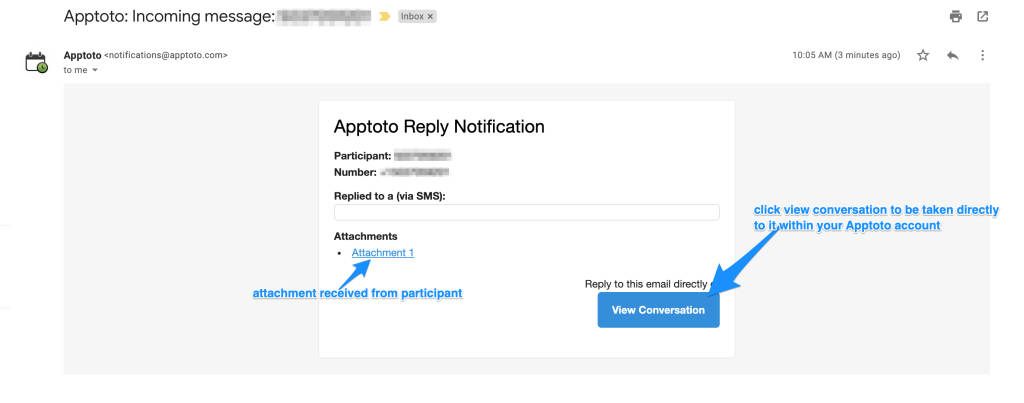1024x403 pixels.
Task: Click the Apptoto sender avatar
Action: click(x=36, y=62)
